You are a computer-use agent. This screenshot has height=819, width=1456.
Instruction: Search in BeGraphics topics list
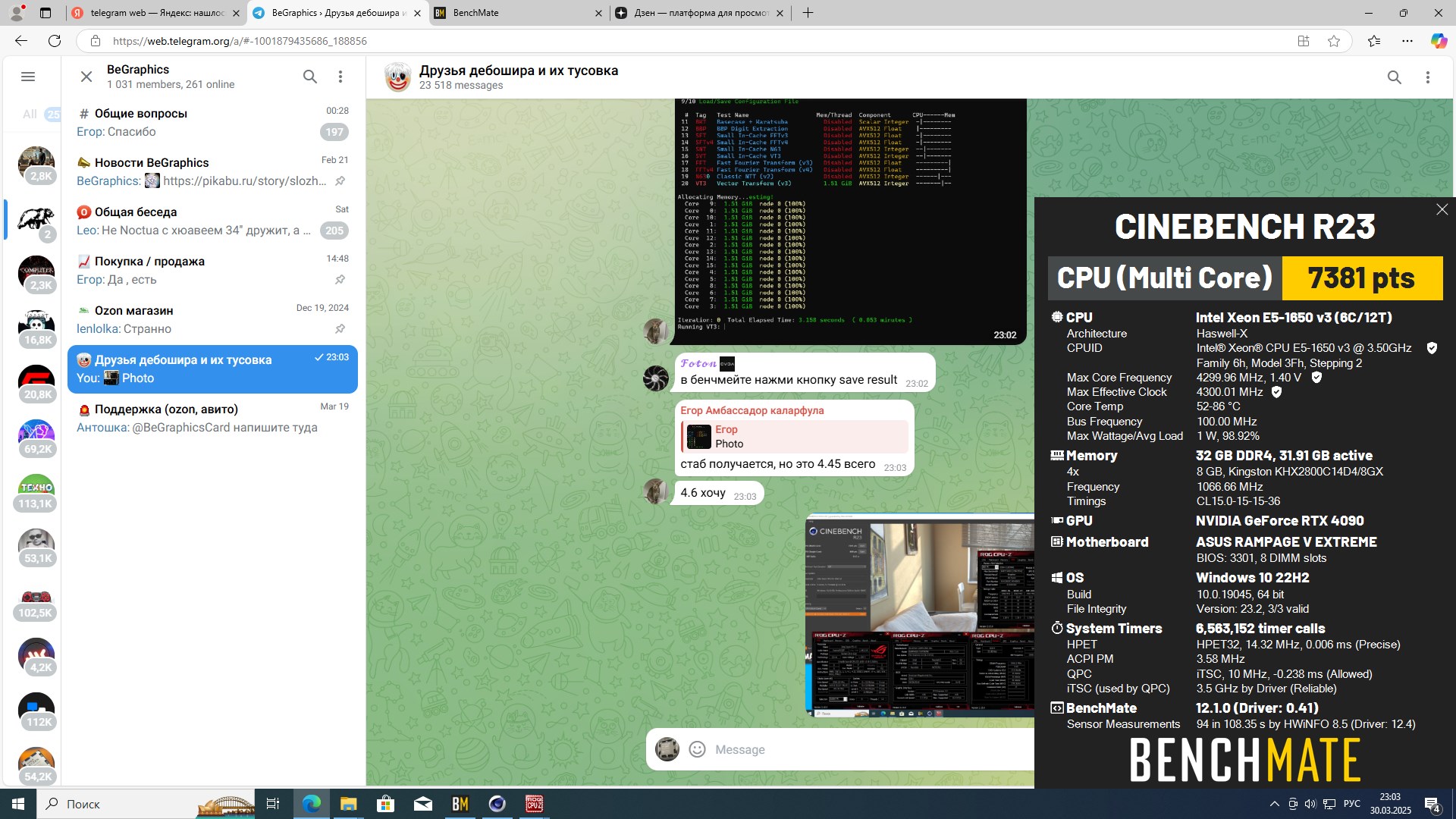(x=310, y=77)
